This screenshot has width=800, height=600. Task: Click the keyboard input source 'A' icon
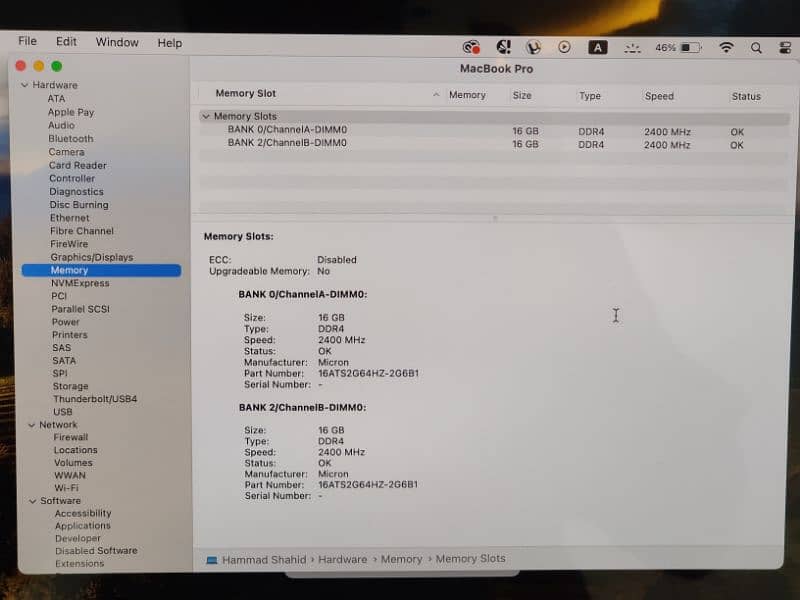[597, 47]
